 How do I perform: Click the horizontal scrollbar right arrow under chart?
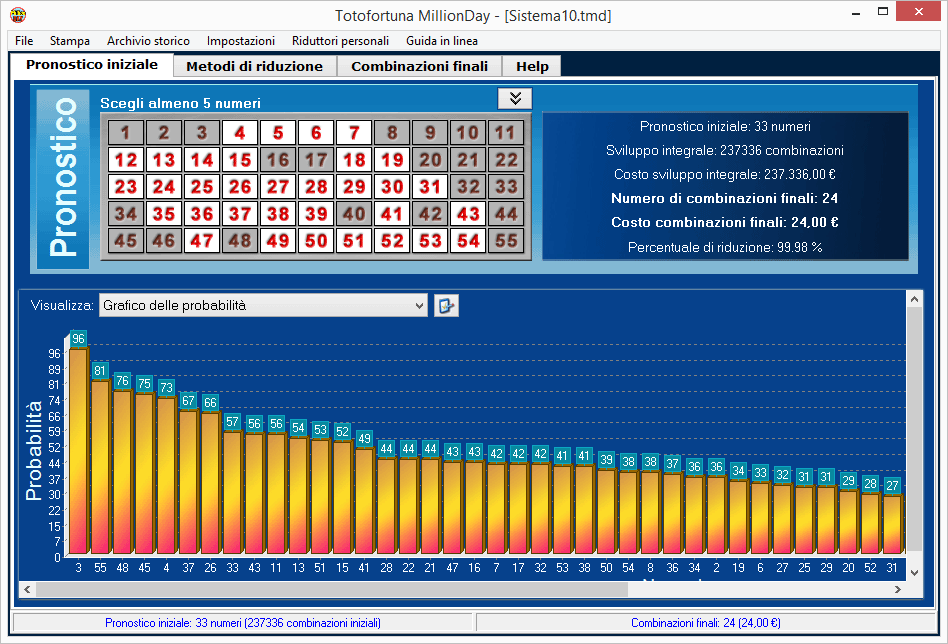898,589
